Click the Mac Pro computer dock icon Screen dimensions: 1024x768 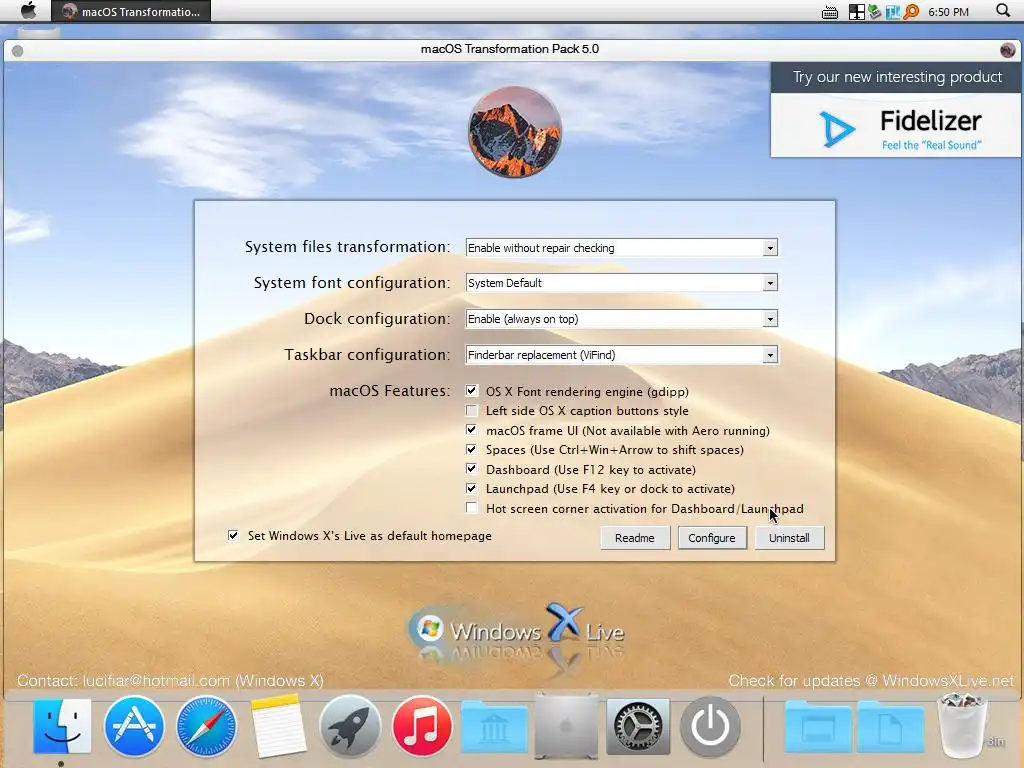[x=566, y=726]
